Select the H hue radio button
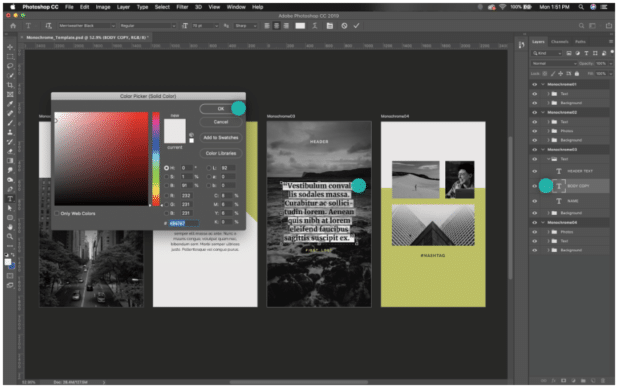The height and width of the screenshot is (389, 620). [x=166, y=168]
